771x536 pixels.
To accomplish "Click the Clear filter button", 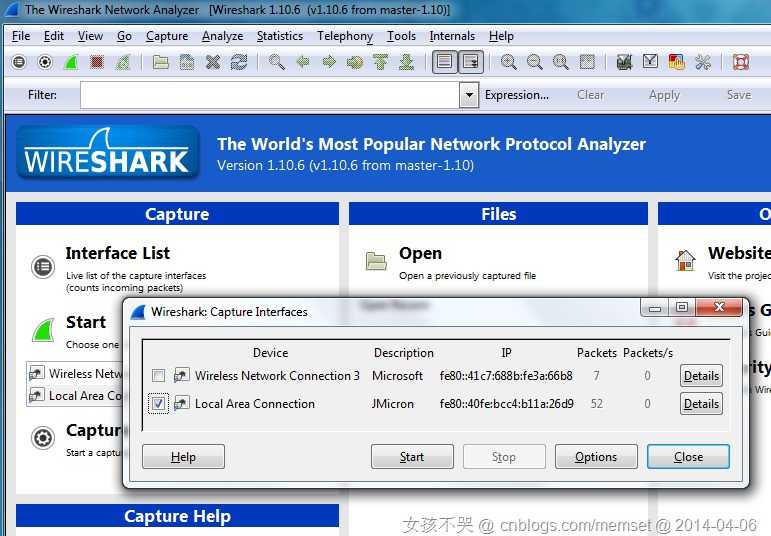I will 591,95.
